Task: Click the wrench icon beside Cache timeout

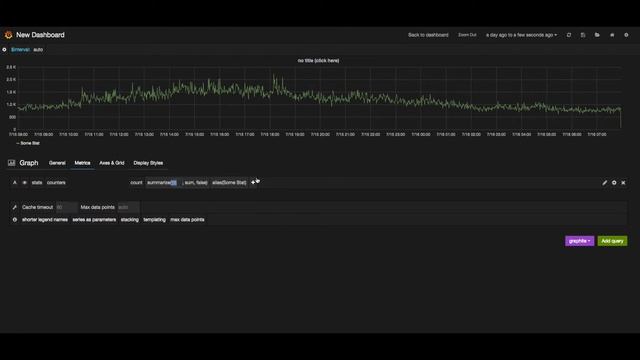Action: pos(15,207)
